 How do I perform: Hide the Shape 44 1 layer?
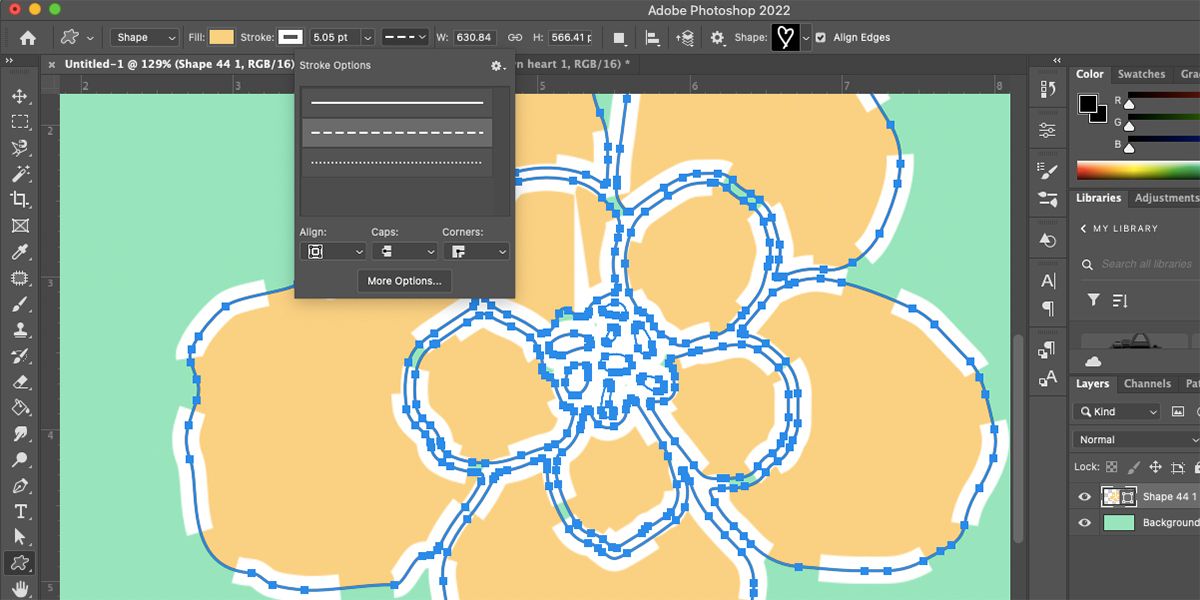[x=1085, y=496]
